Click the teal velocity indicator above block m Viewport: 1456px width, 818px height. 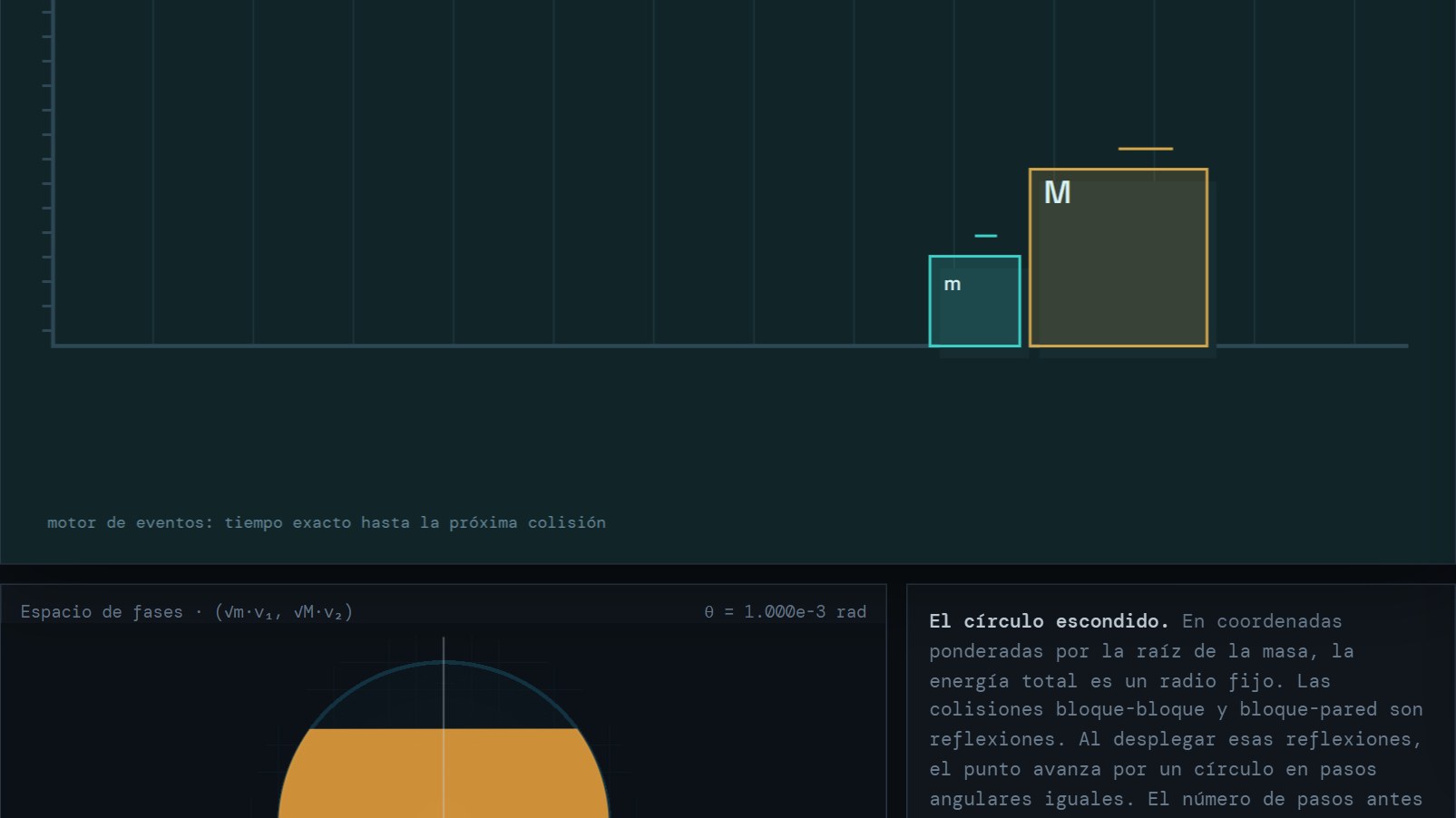pyautogui.click(x=986, y=236)
